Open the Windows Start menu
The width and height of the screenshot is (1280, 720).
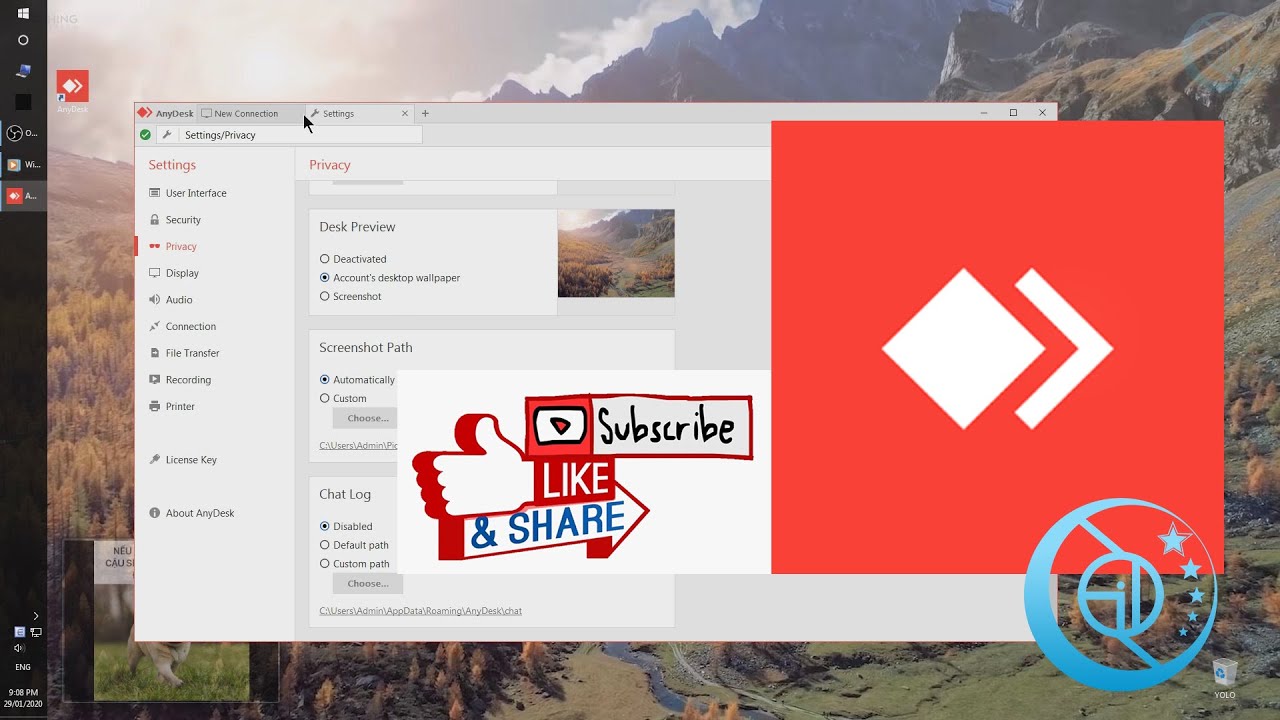click(23, 13)
